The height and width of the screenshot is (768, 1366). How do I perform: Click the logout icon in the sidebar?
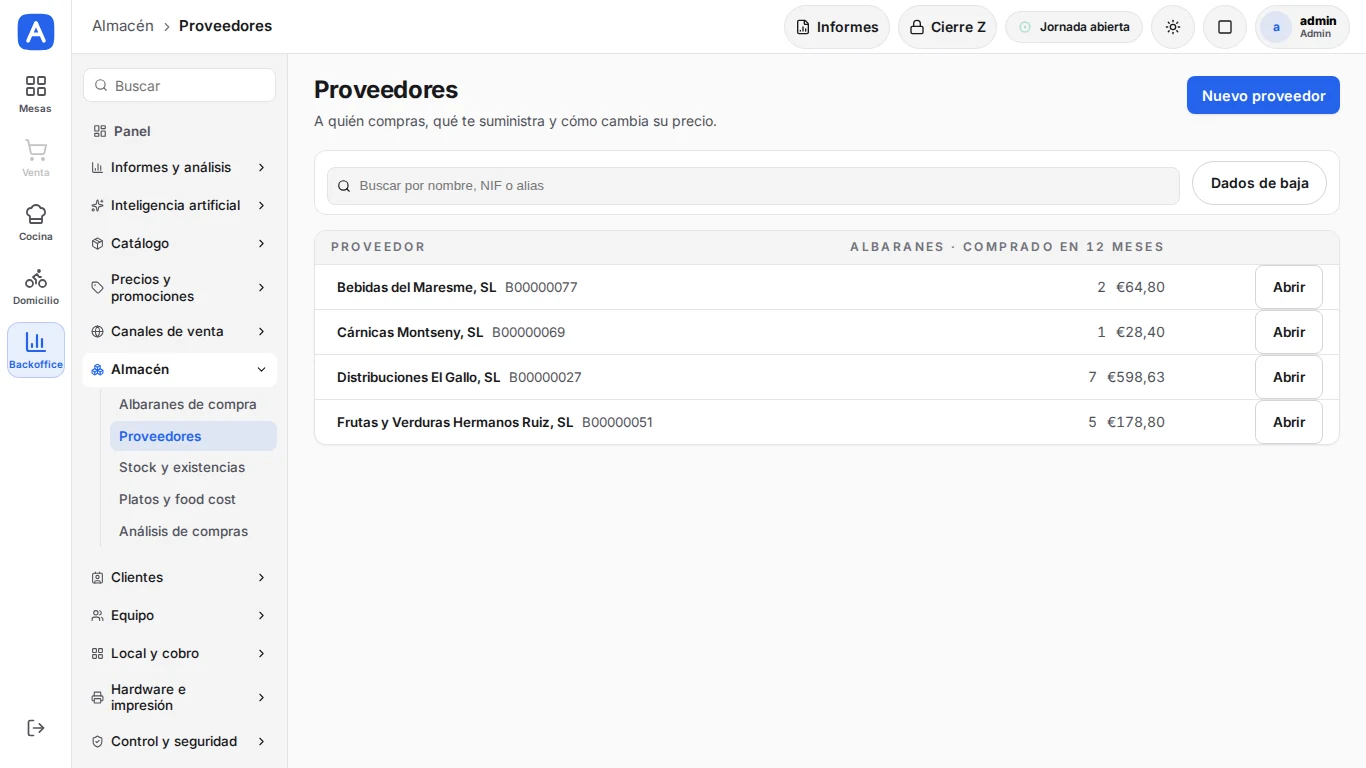click(36, 728)
